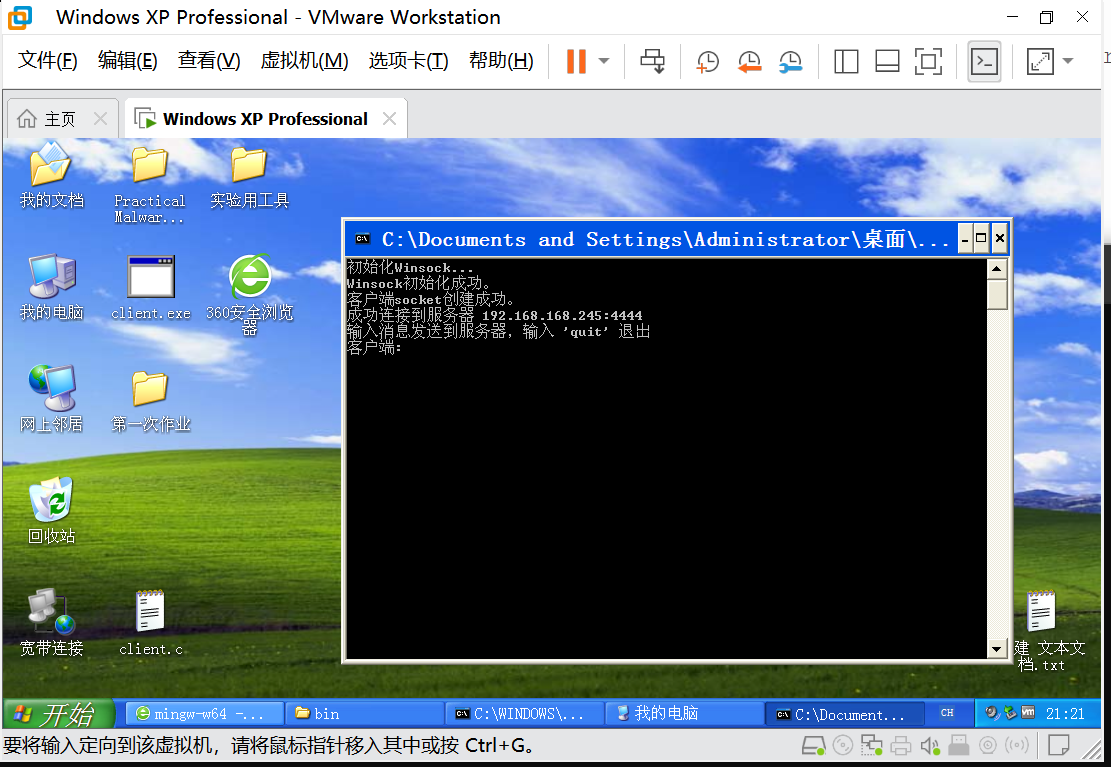Minimize the command prompt window
The height and width of the screenshot is (767, 1111).
point(964,239)
